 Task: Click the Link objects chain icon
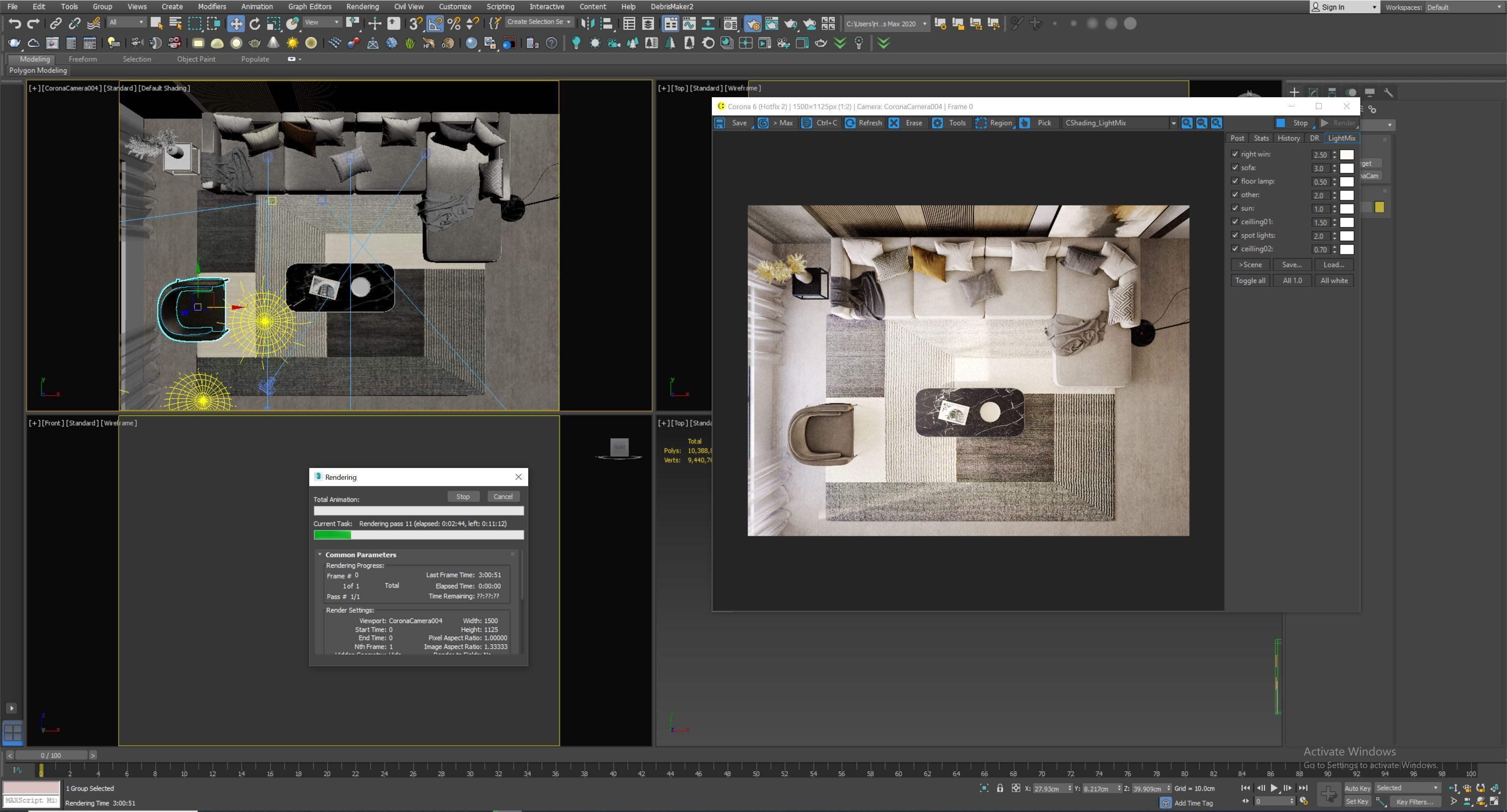[56, 24]
